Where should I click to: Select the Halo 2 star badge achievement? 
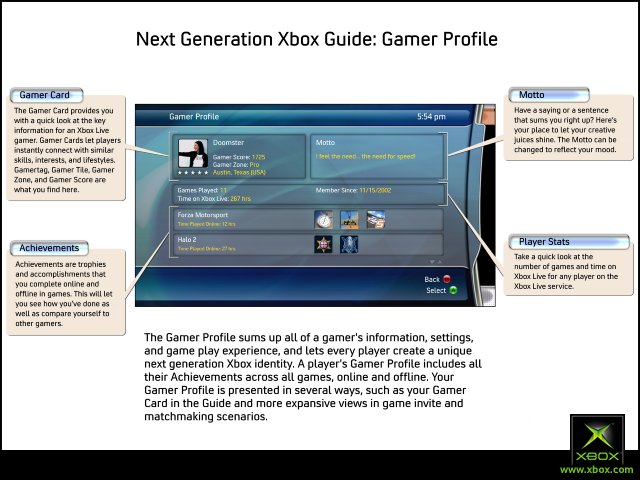[323, 244]
